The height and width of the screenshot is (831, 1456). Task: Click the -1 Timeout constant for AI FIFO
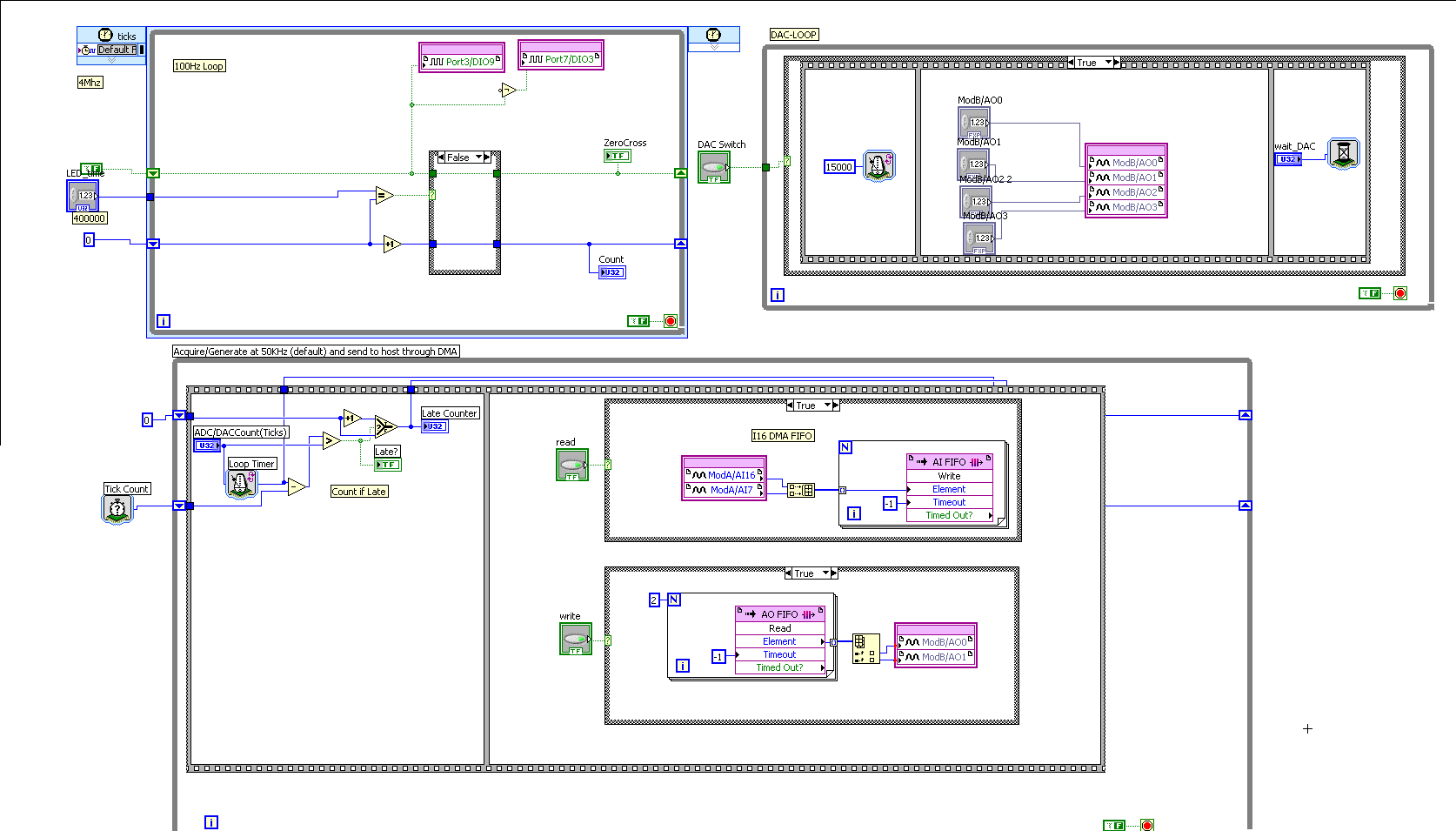pyautogui.click(x=889, y=504)
